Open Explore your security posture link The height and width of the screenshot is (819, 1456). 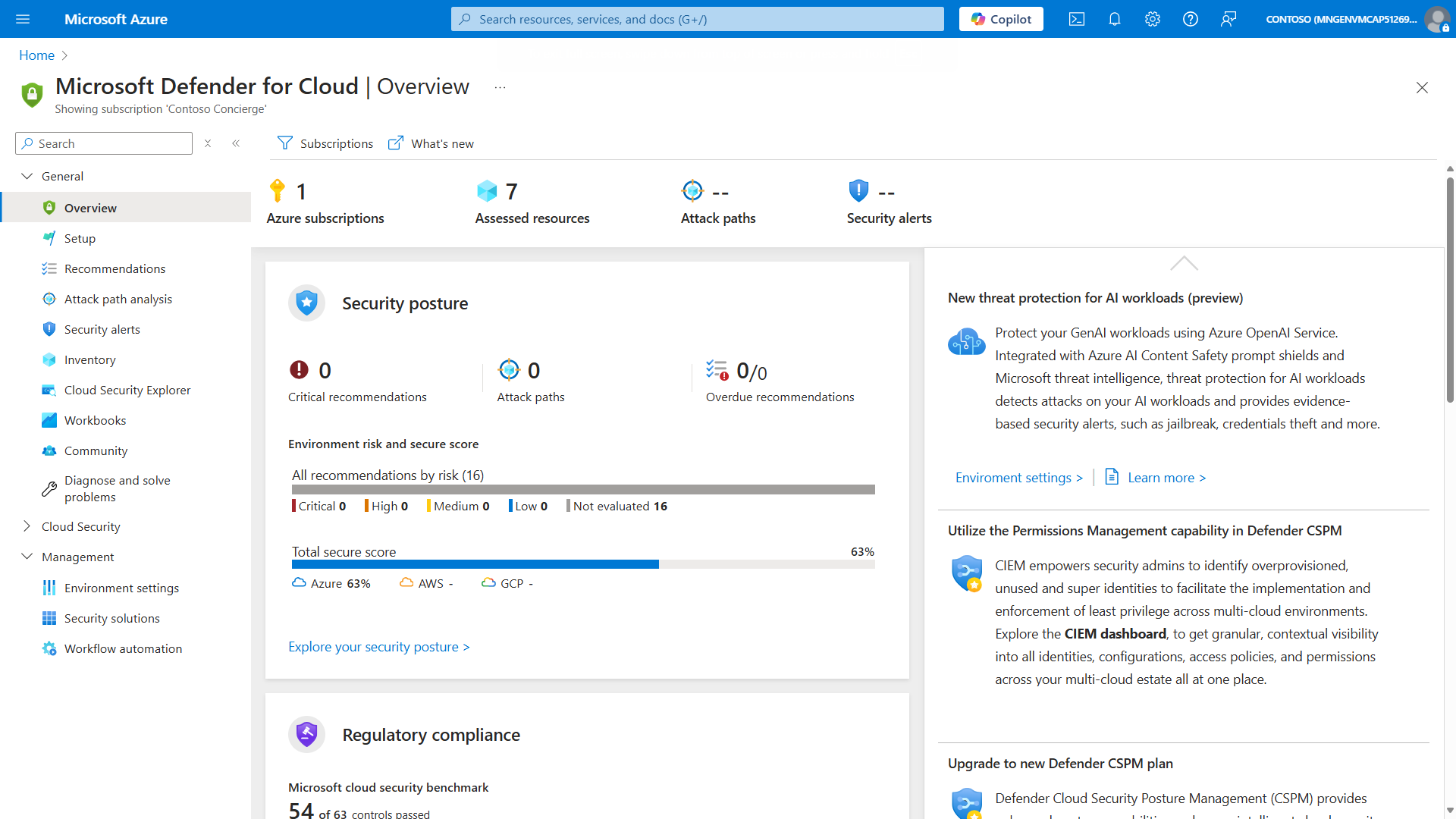pyautogui.click(x=379, y=647)
